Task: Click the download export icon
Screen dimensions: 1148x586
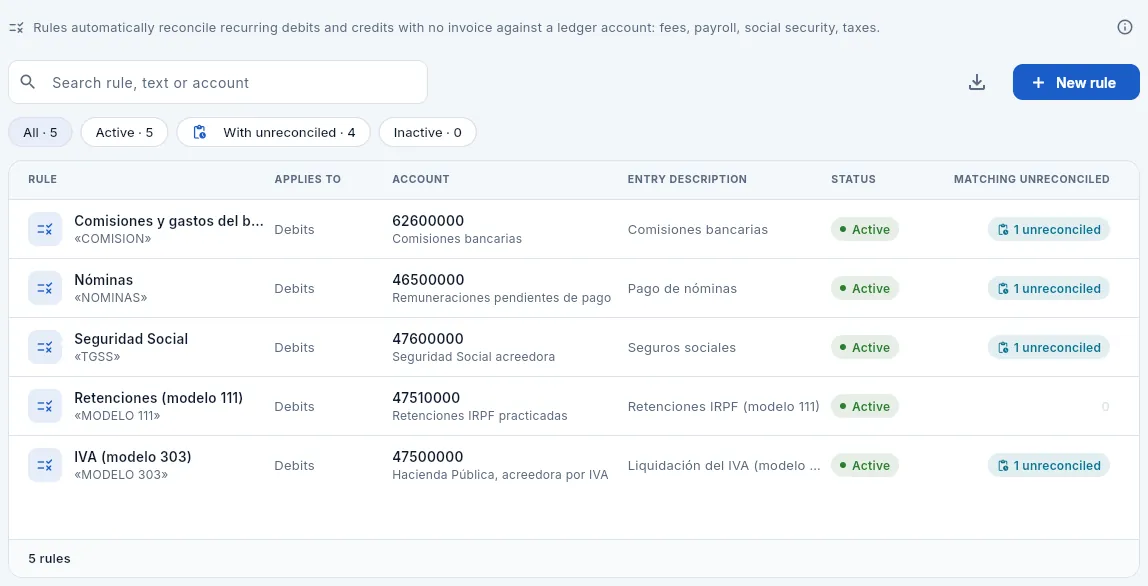Action: coord(977,82)
